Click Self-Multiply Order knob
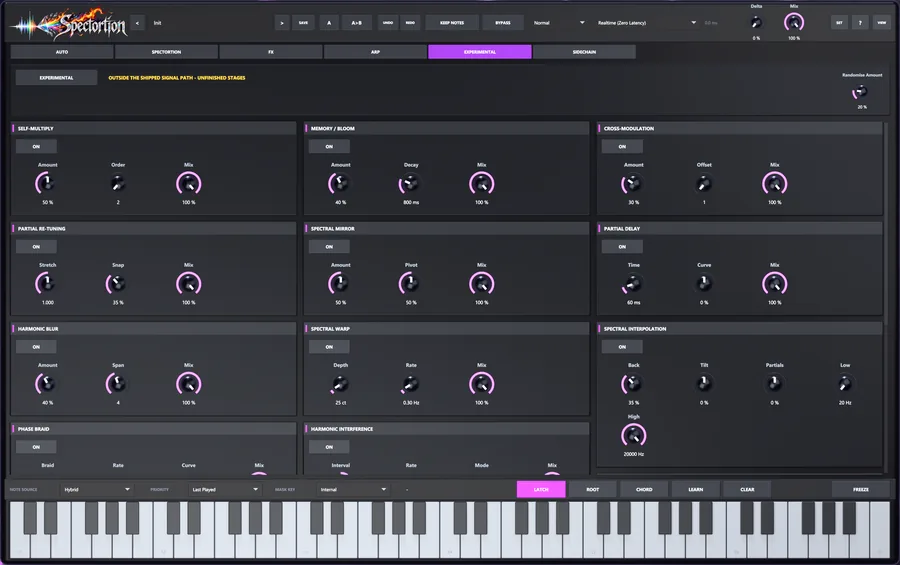The image size is (900, 565). (x=118, y=184)
